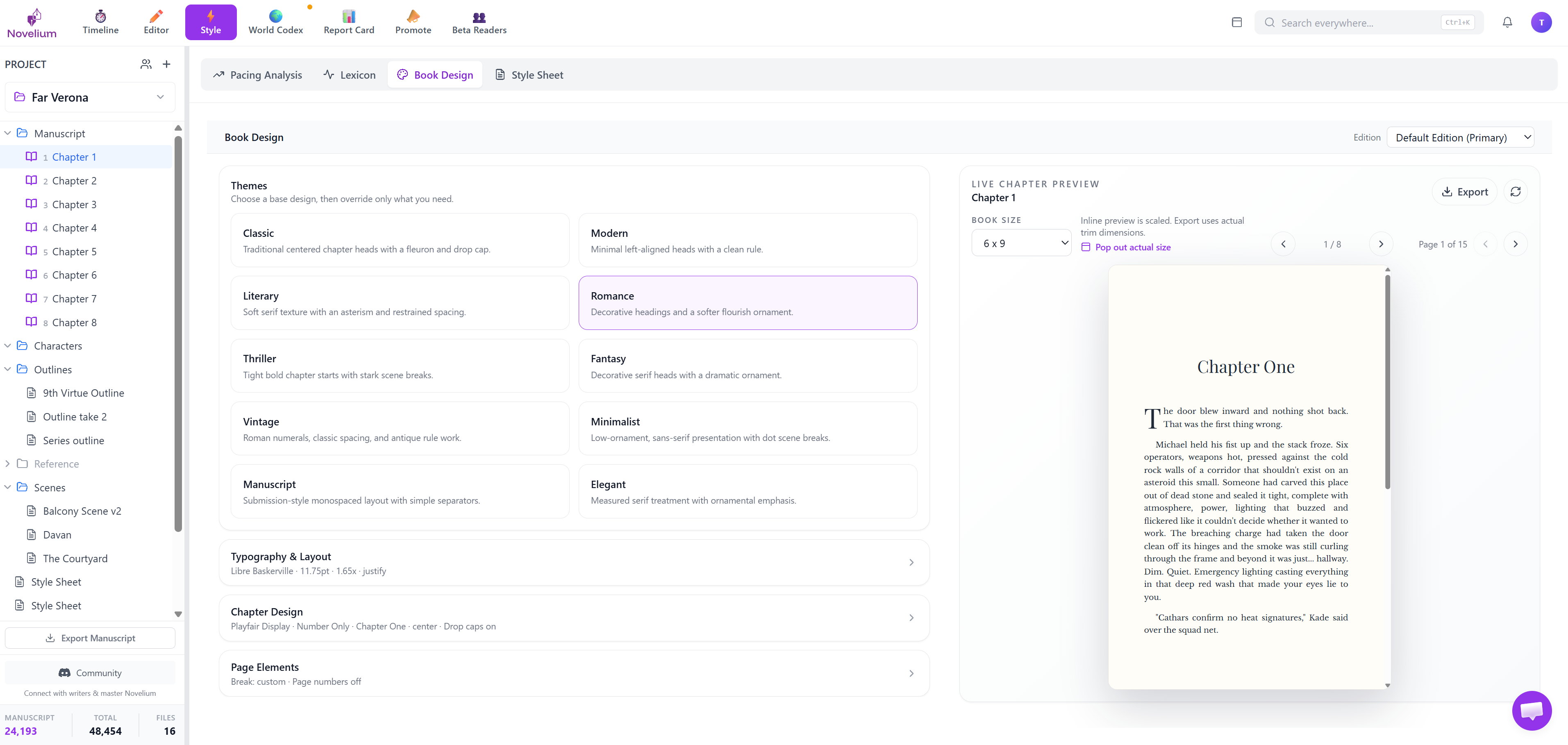
Task: Open the Timeline view
Action: point(100,22)
